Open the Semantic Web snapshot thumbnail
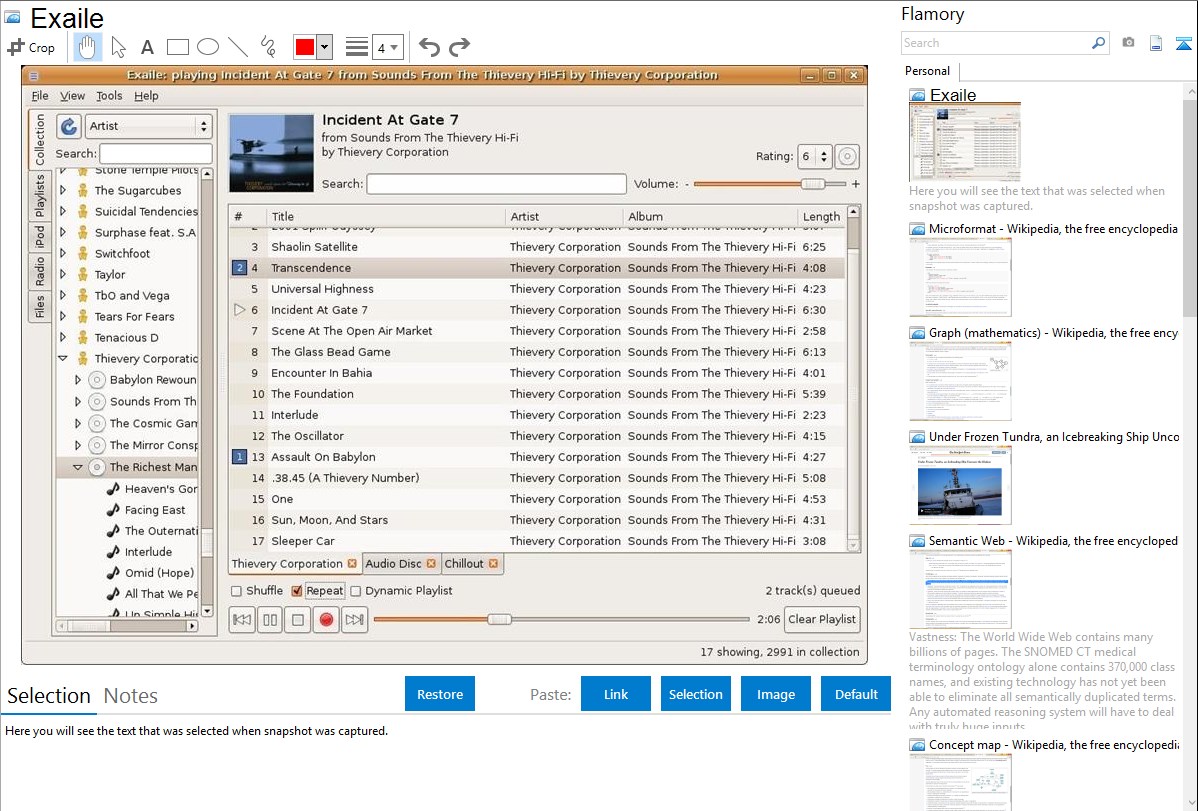The height and width of the screenshot is (811, 1198). 960,589
